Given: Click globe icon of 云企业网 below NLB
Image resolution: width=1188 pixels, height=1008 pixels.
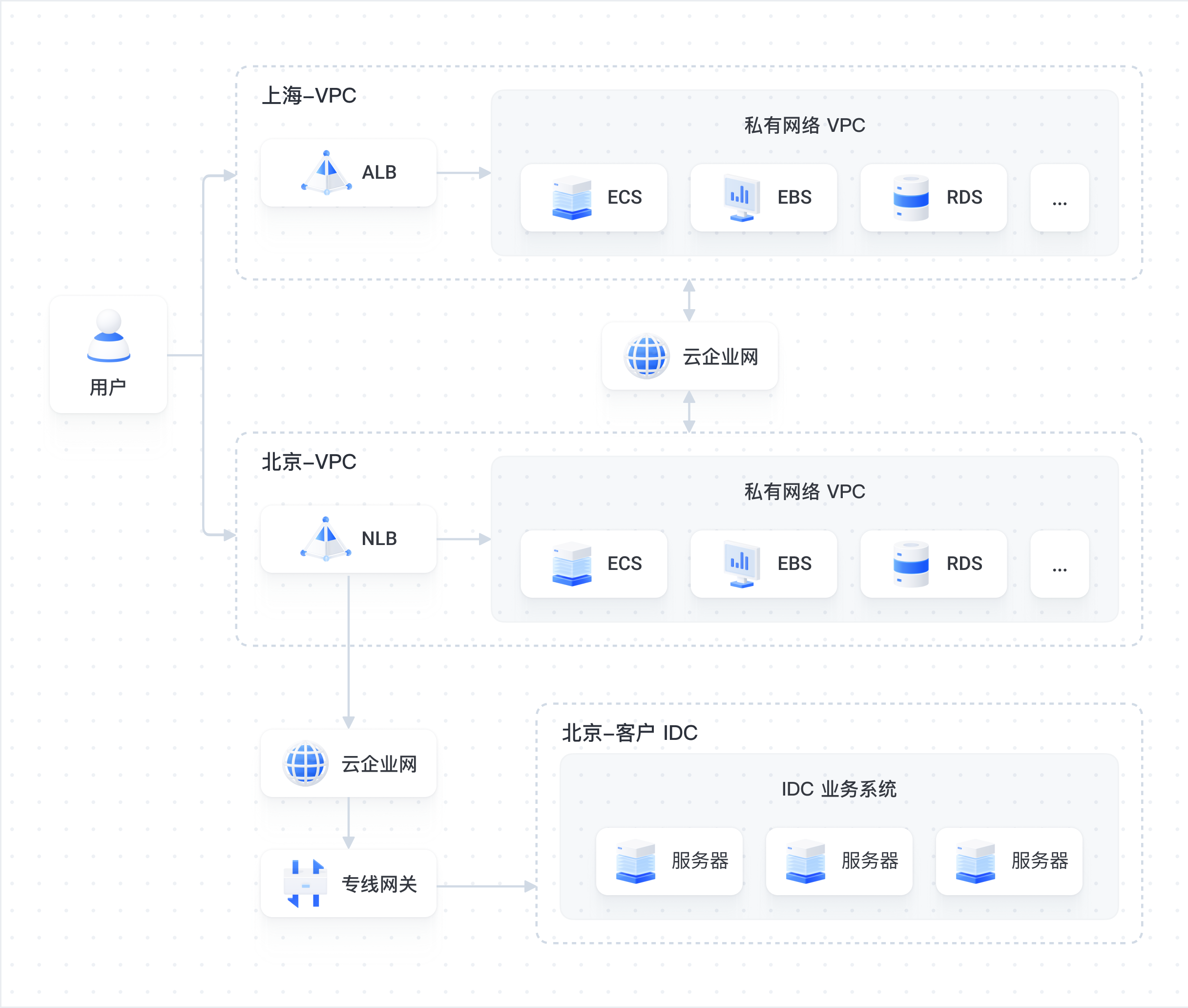Looking at the screenshot, I should 305,764.
